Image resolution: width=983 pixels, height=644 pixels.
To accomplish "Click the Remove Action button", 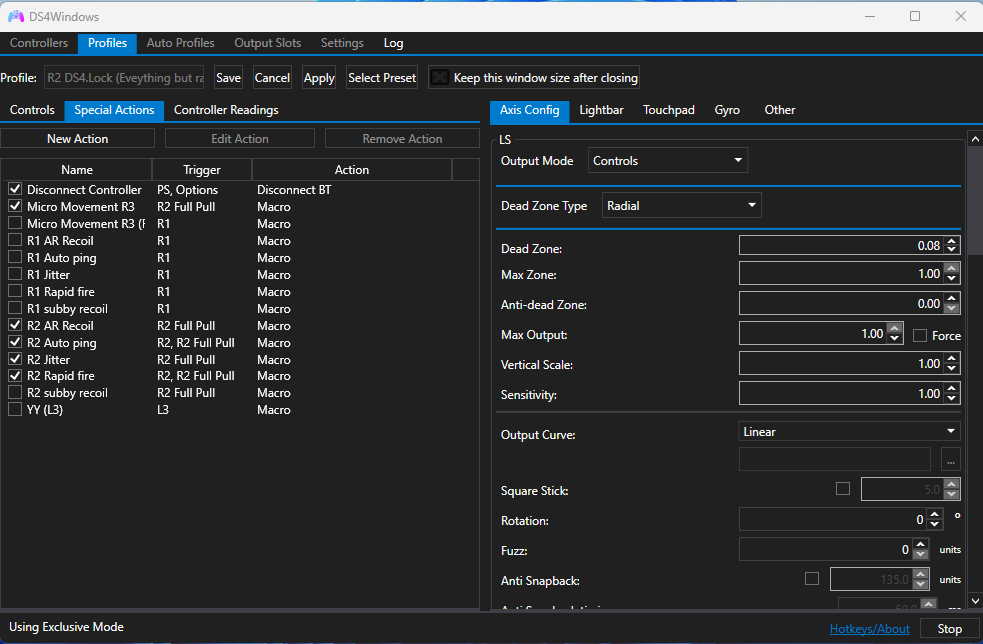I will tap(402, 139).
